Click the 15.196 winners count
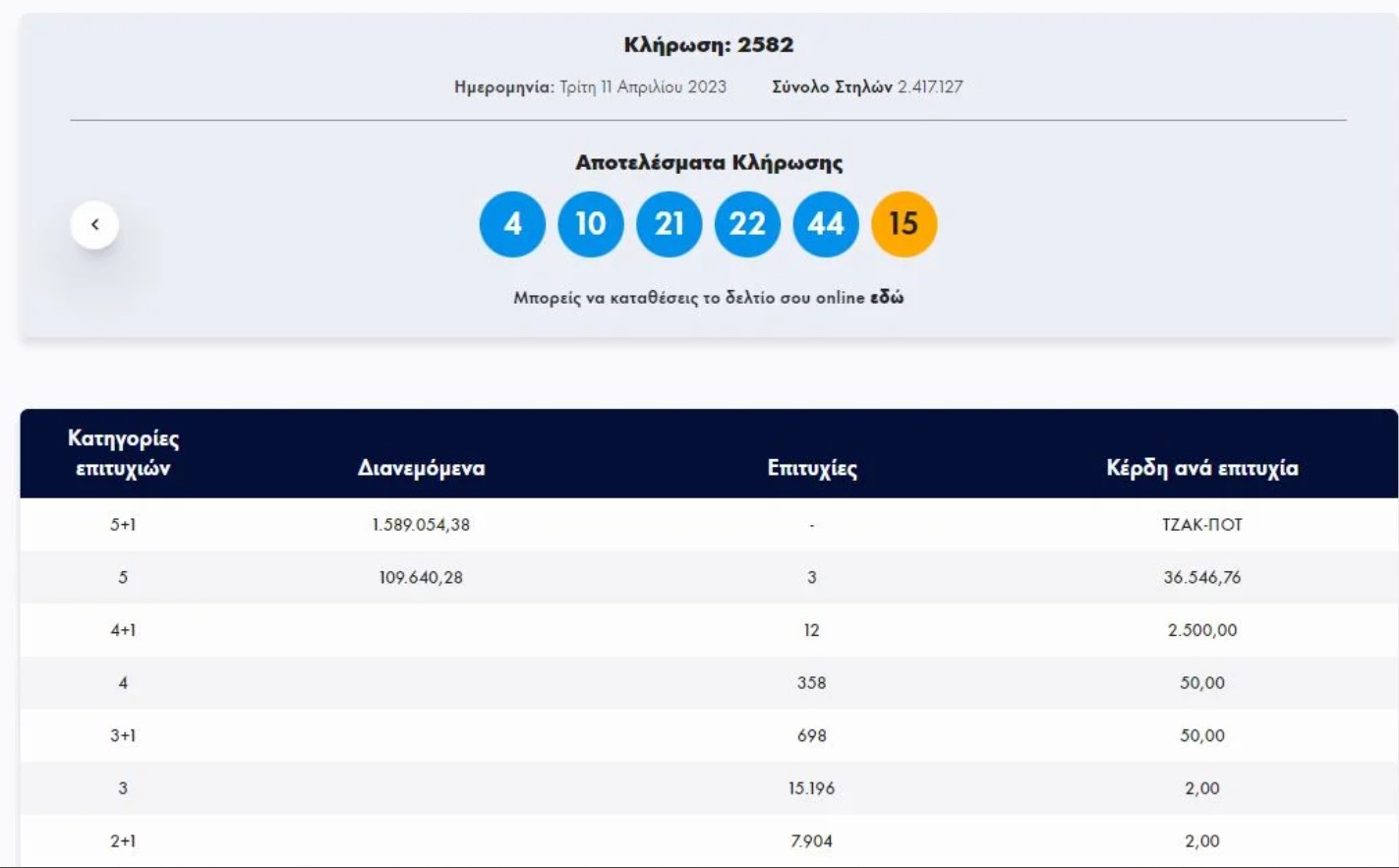This screenshot has height=868, width=1399. 811,788
